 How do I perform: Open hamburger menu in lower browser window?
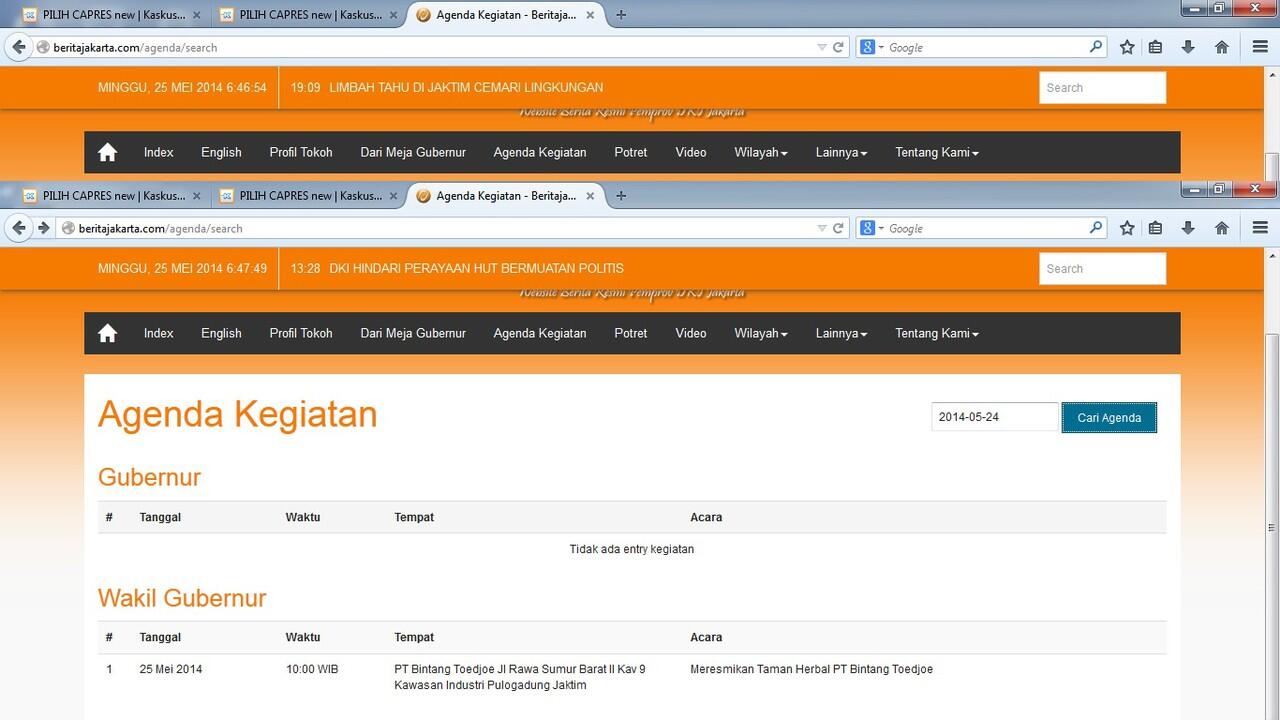[x=1260, y=228]
